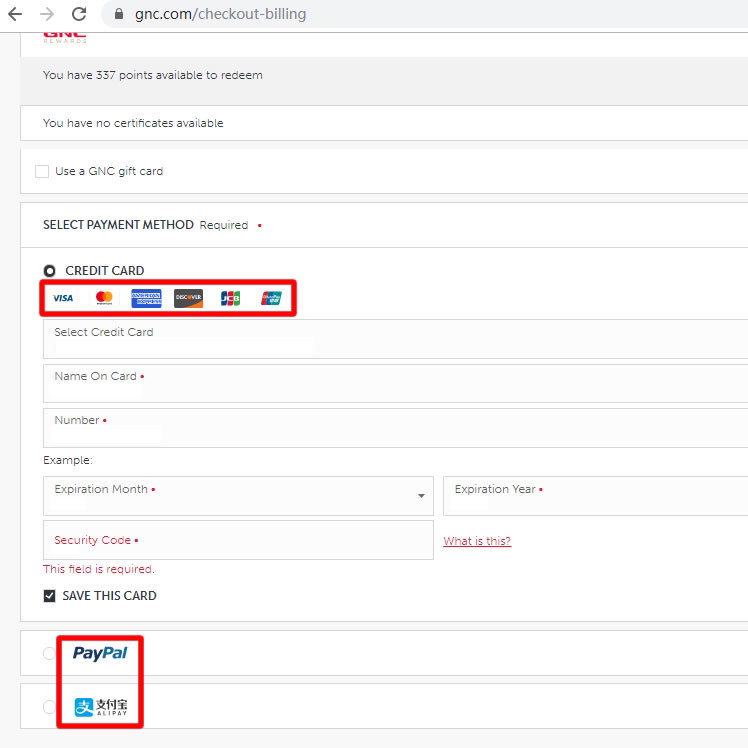
Task: Reload the page with the browser refresh button
Action: [79, 15]
